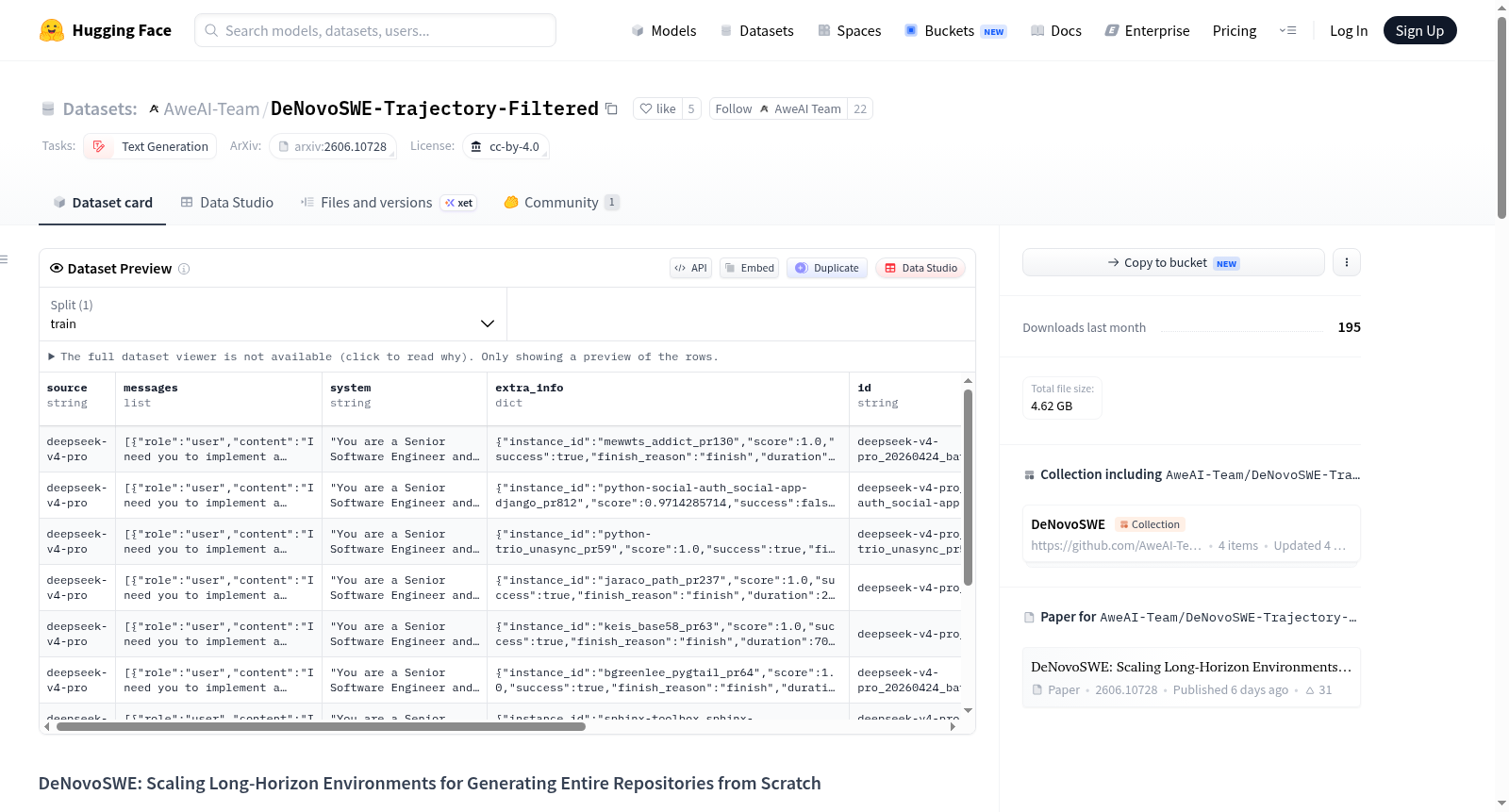Follow the AweAI Team organization

click(778, 108)
